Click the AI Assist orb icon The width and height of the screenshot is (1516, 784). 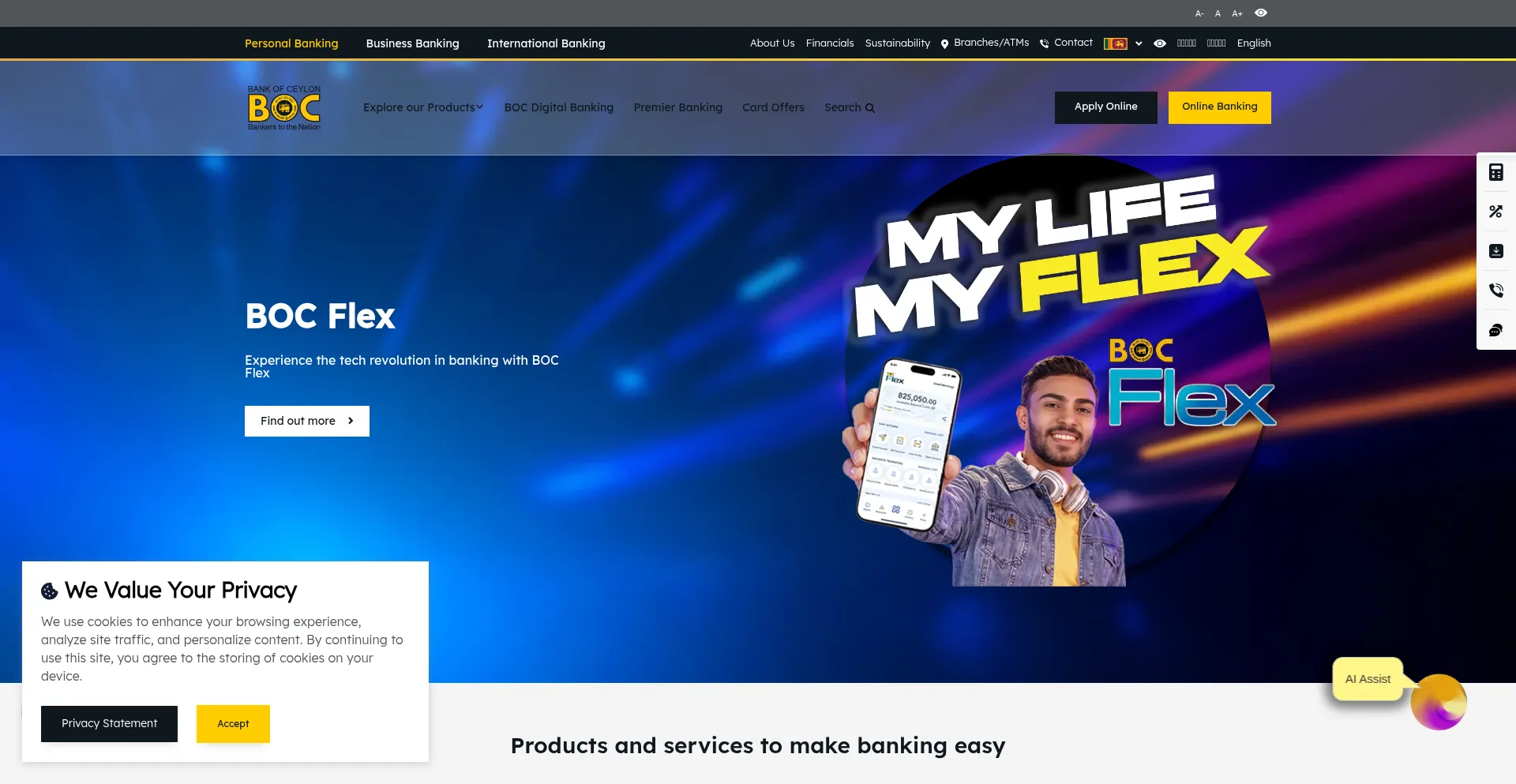click(1438, 702)
